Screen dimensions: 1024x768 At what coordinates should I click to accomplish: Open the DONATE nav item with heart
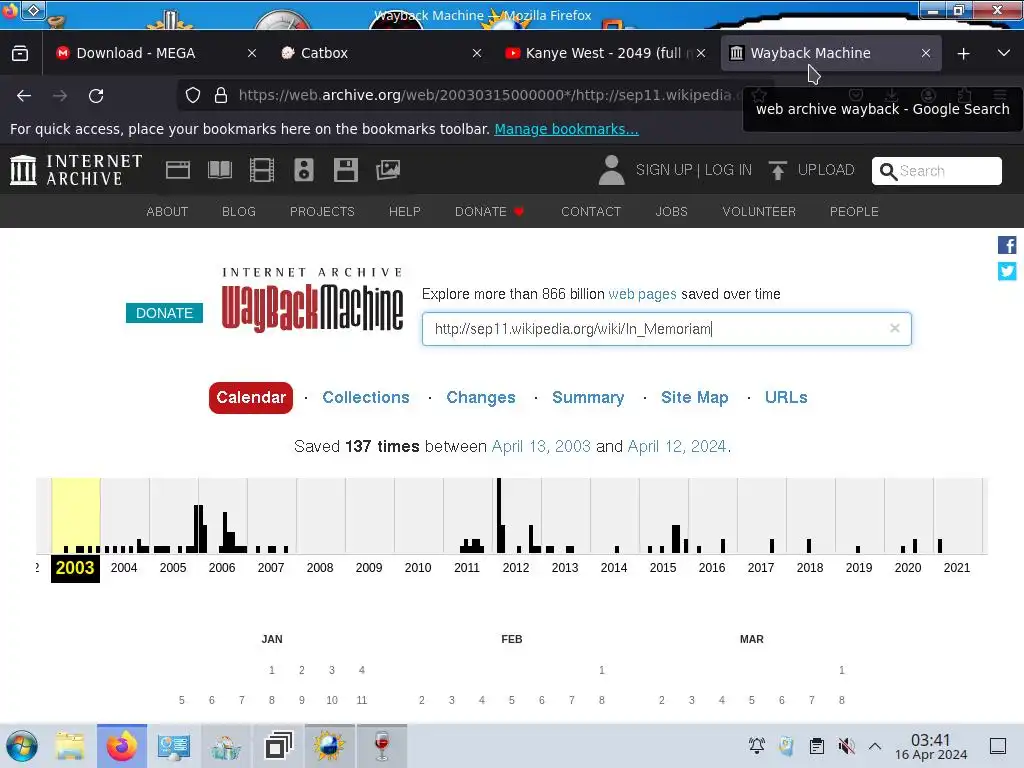(x=489, y=212)
